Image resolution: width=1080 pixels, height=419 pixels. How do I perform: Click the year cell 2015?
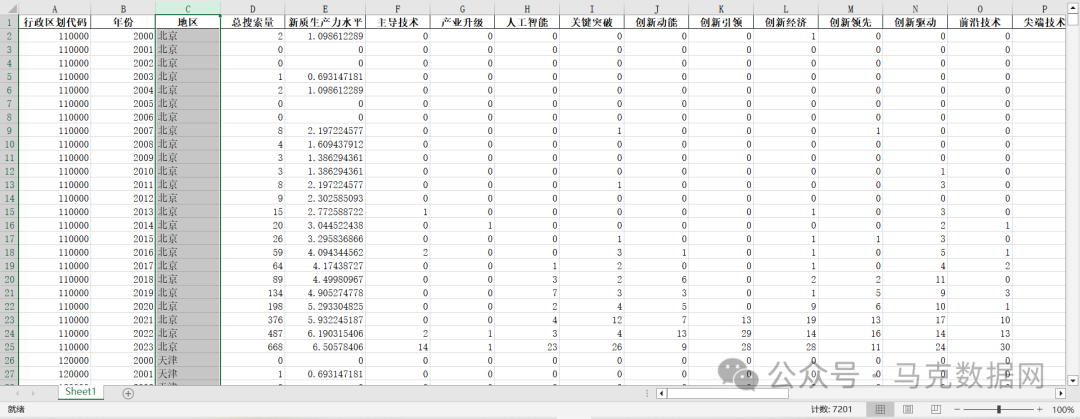[x=123, y=238]
